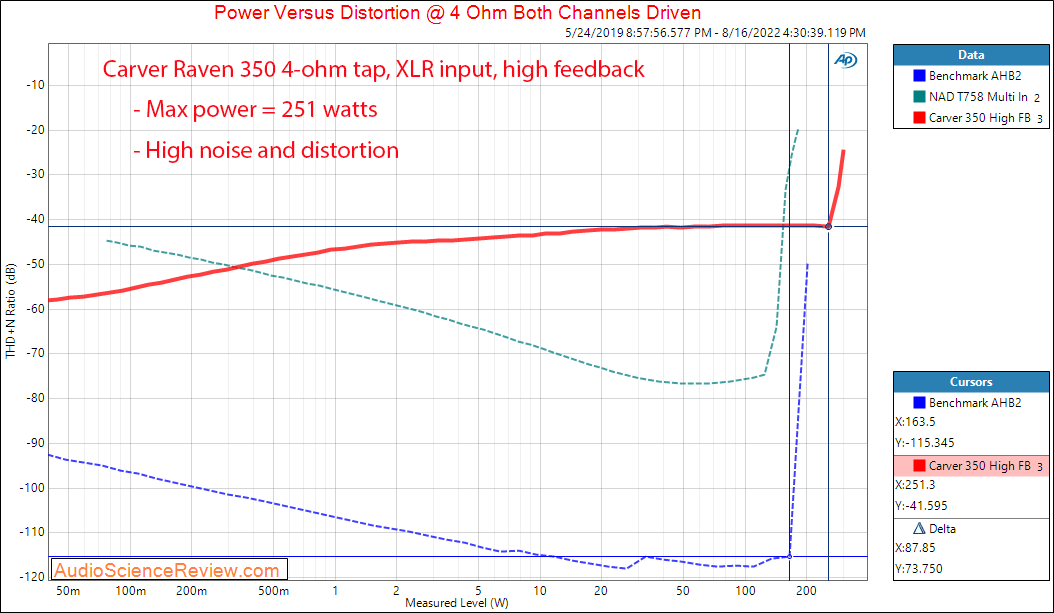This screenshot has width=1054, height=613.
Task: Click the delta Y:73.750 value
Action: click(x=919, y=569)
